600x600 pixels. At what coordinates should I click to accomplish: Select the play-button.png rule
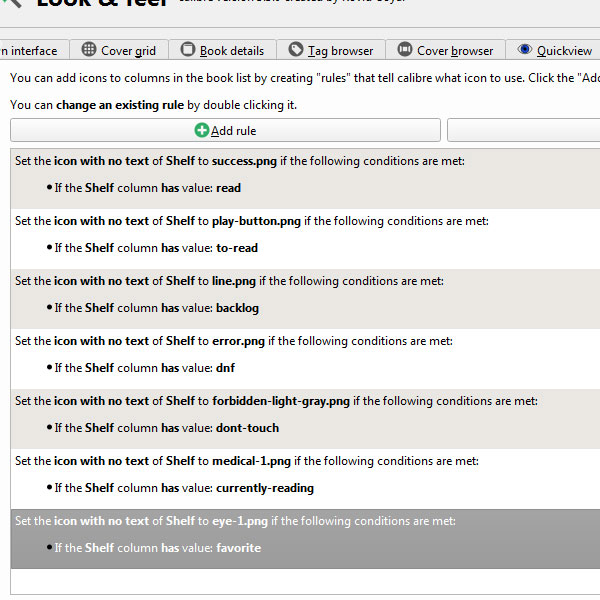point(305,239)
